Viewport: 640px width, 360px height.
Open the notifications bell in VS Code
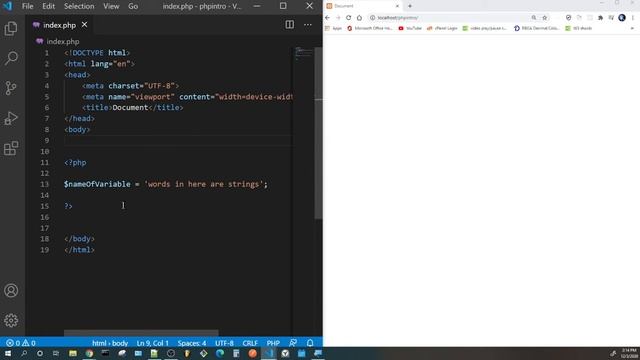(310, 343)
